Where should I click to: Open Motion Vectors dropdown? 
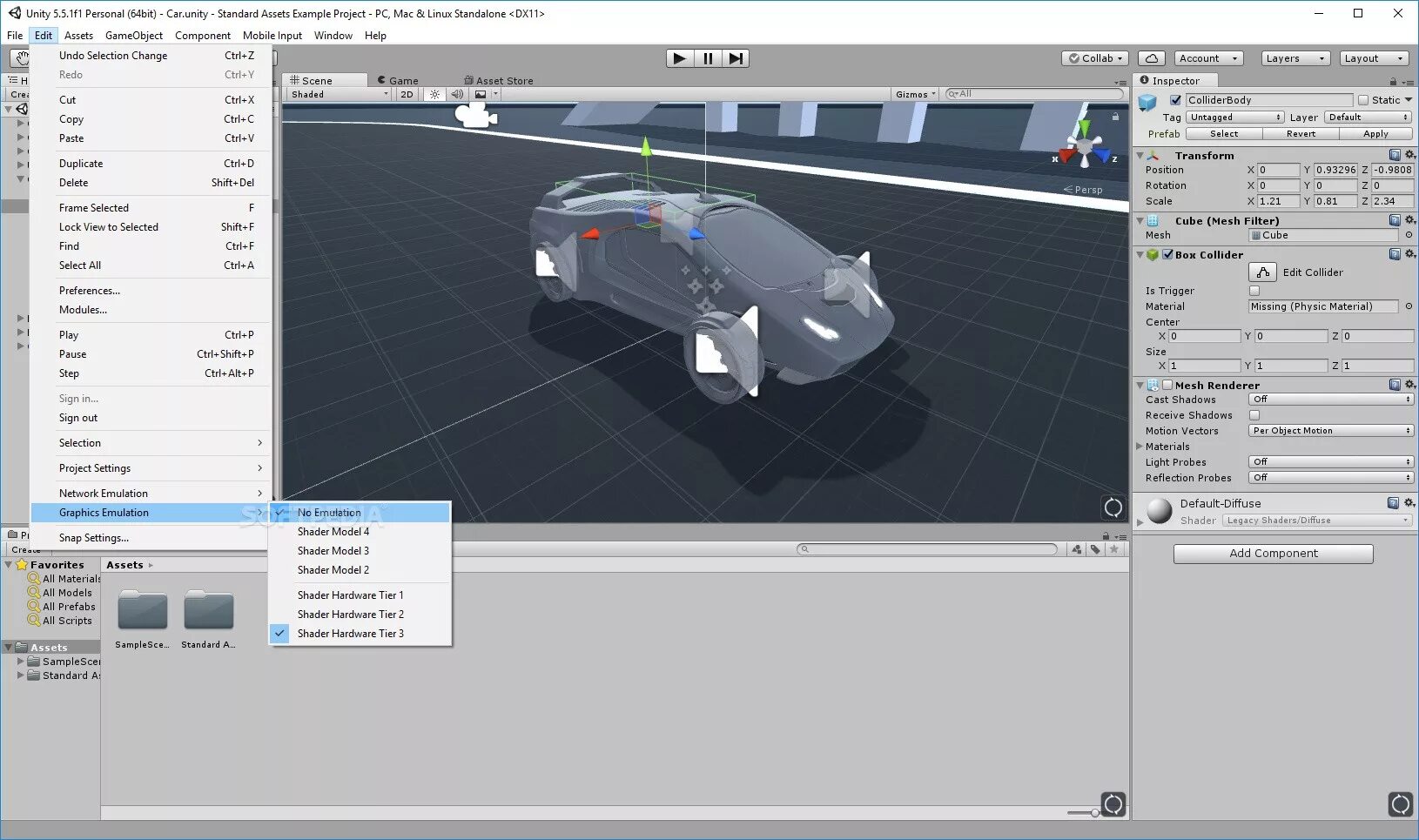point(1331,431)
